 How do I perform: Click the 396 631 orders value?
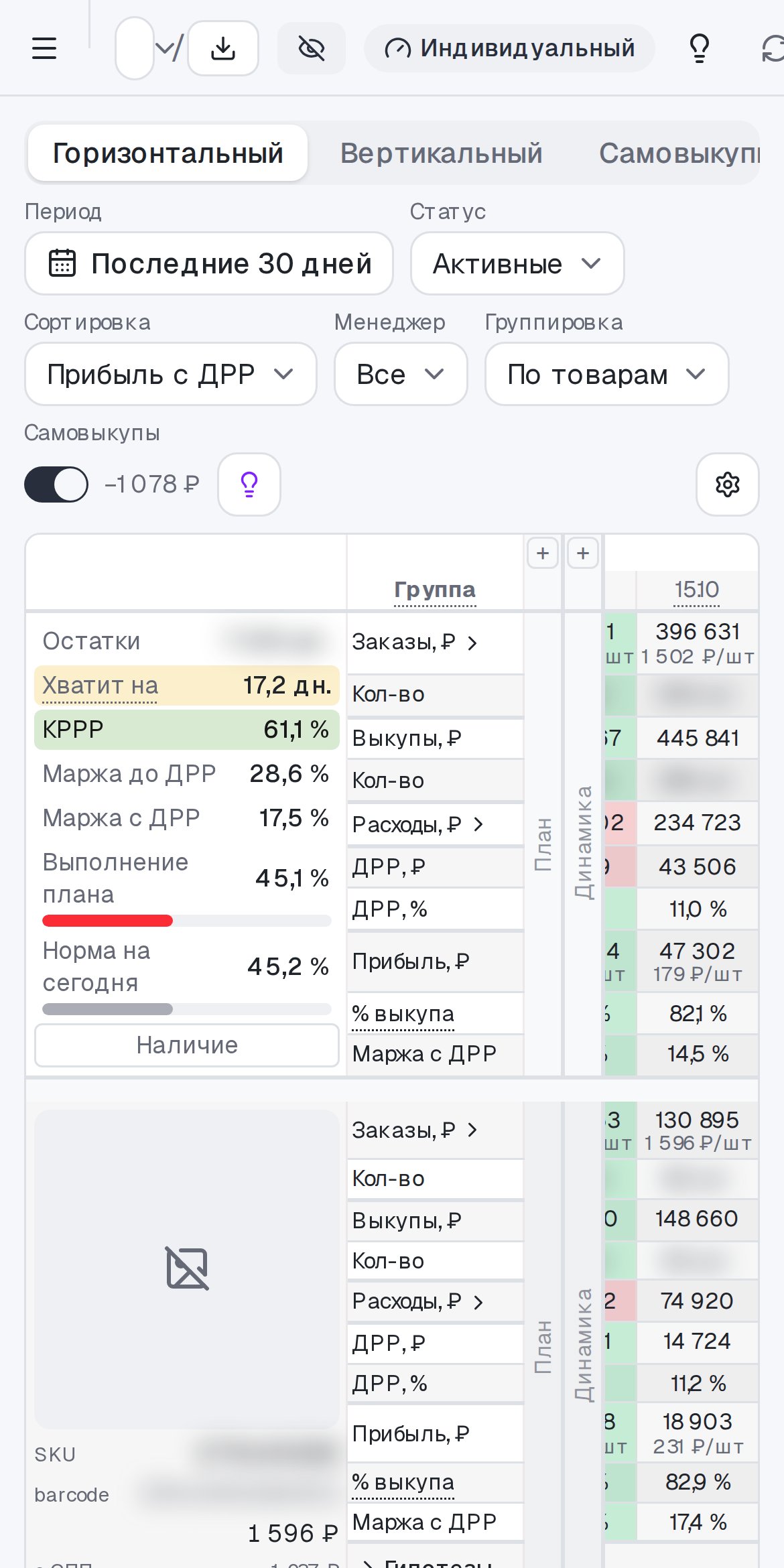(x=698, y=631)
